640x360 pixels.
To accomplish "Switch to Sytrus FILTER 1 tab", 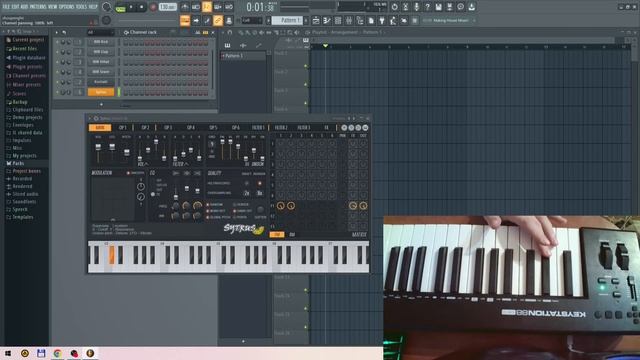I will (258, 128).
